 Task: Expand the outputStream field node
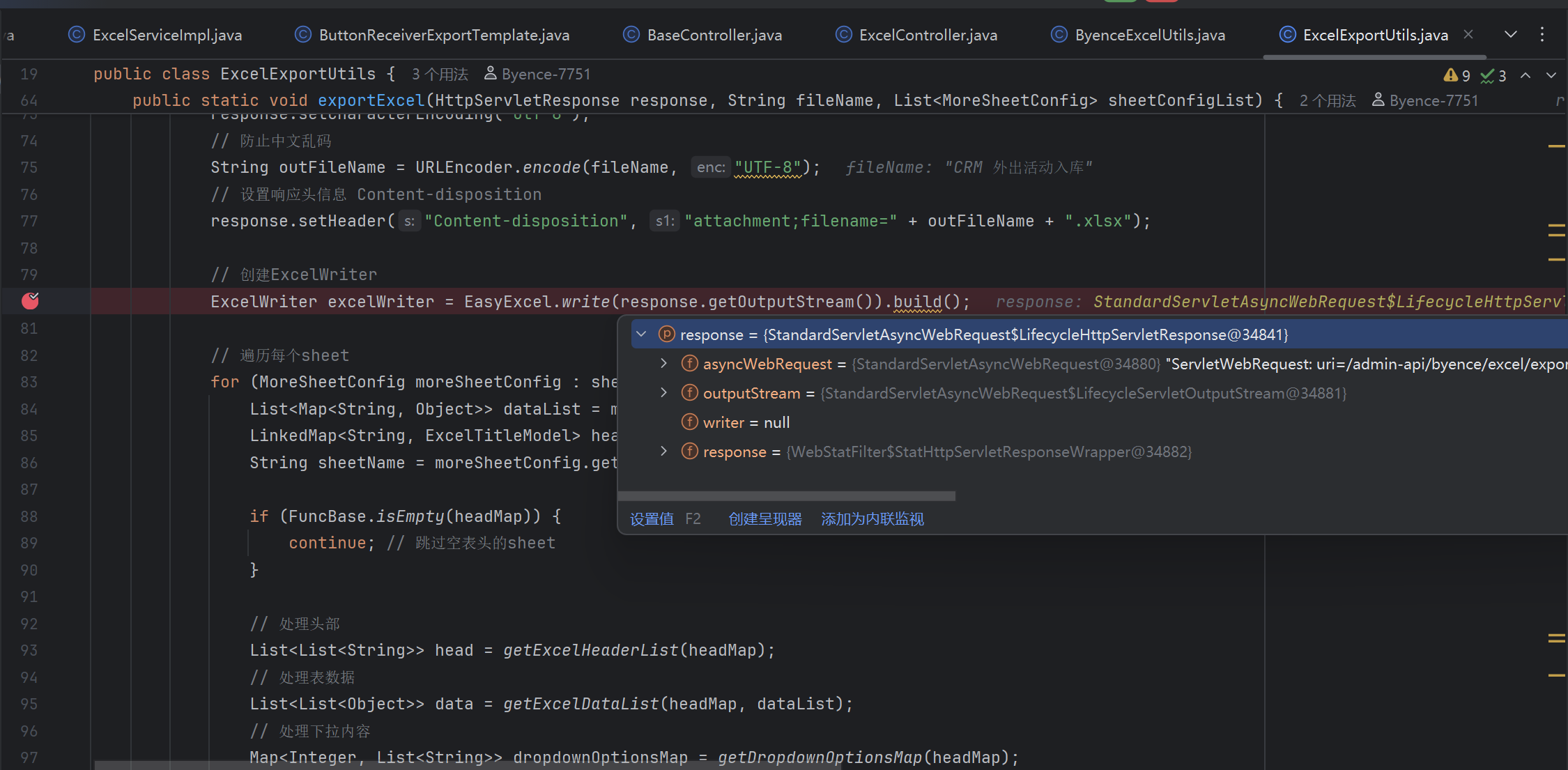pos(663,393)
